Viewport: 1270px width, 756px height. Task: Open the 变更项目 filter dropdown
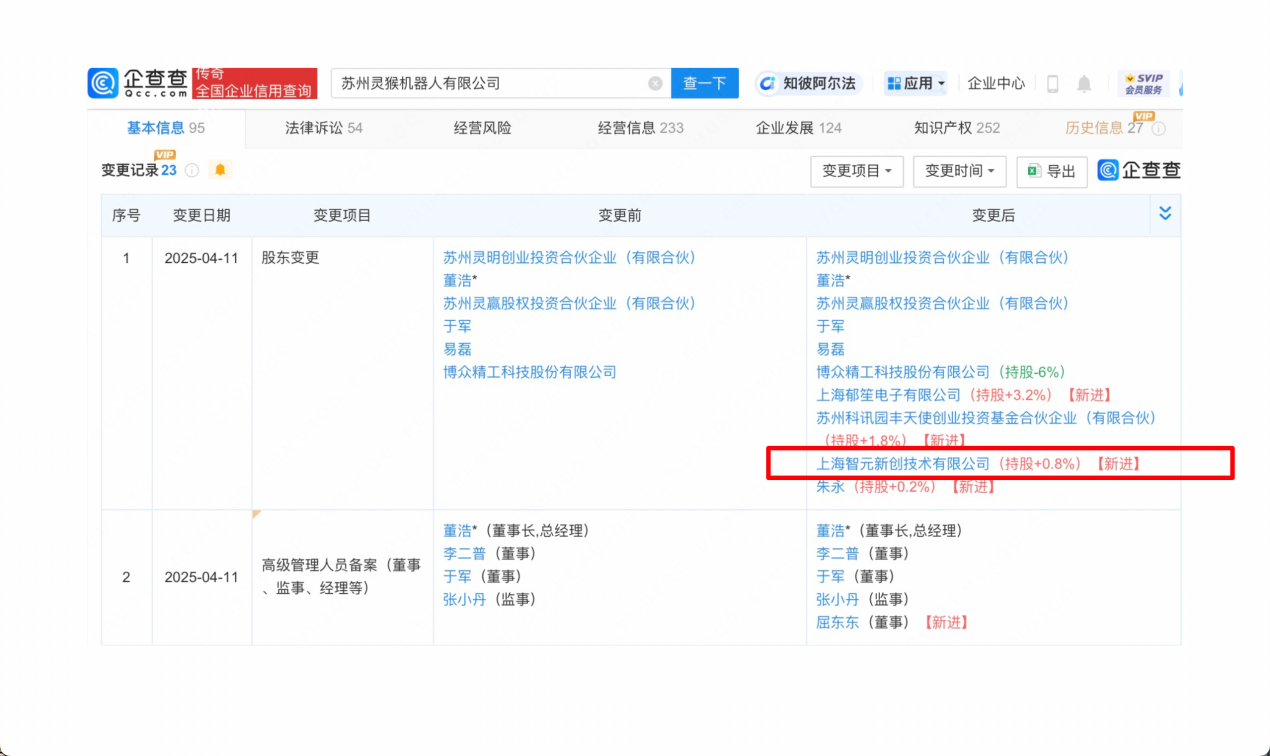pos(857,171)
